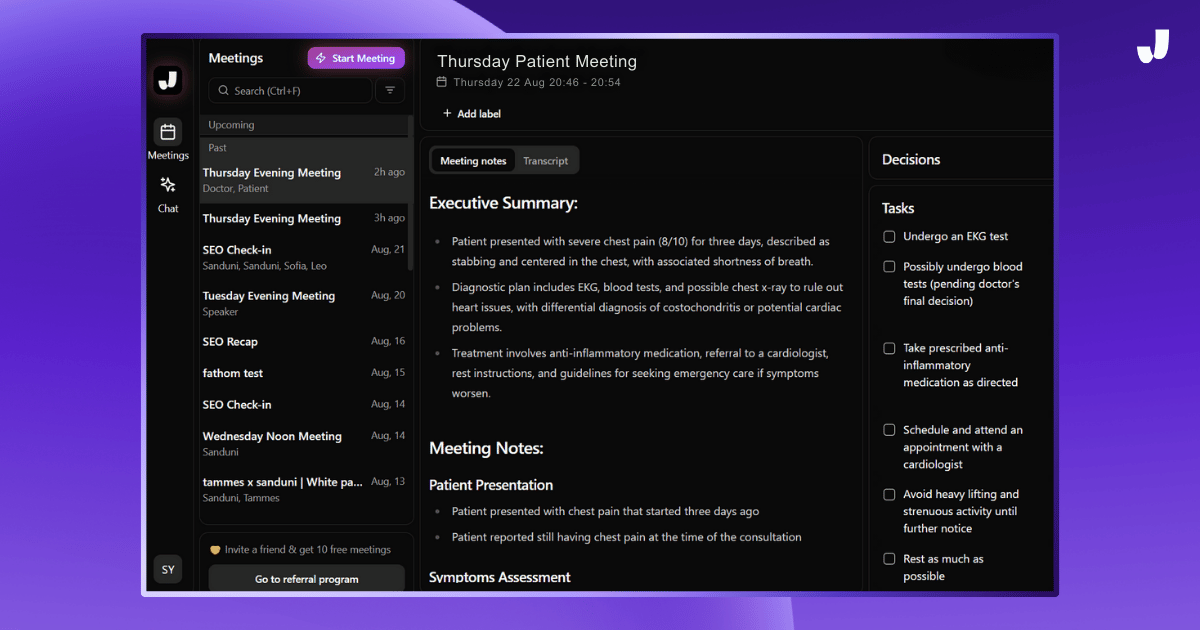Click the Thursday Patient Meeting title

pyautogui.click(x=537, y=61)
